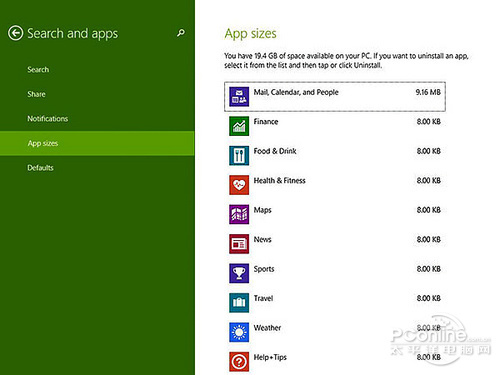
Task: Click the Help+Tips question mark icon
Action: (x=239, y=362)
